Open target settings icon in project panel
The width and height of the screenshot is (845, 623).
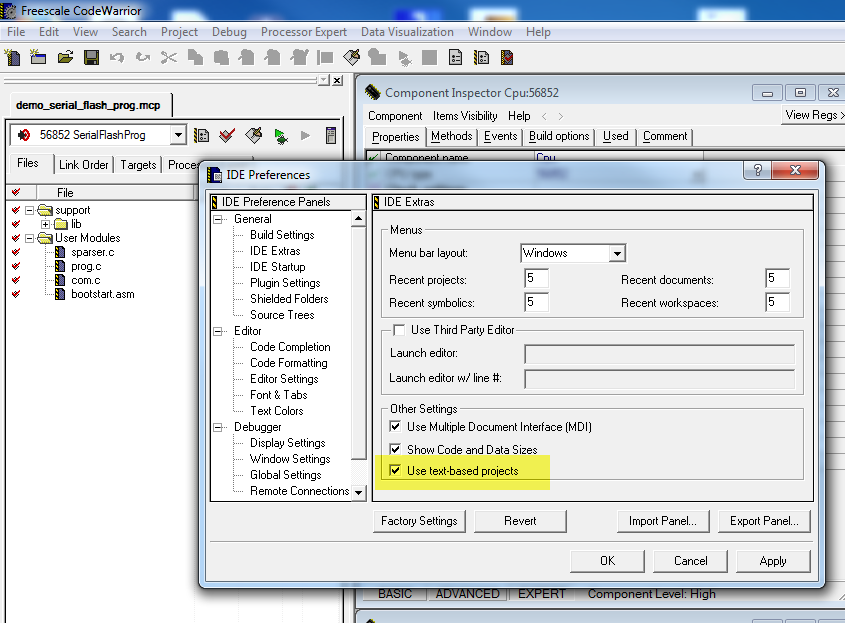coord(202,135)
